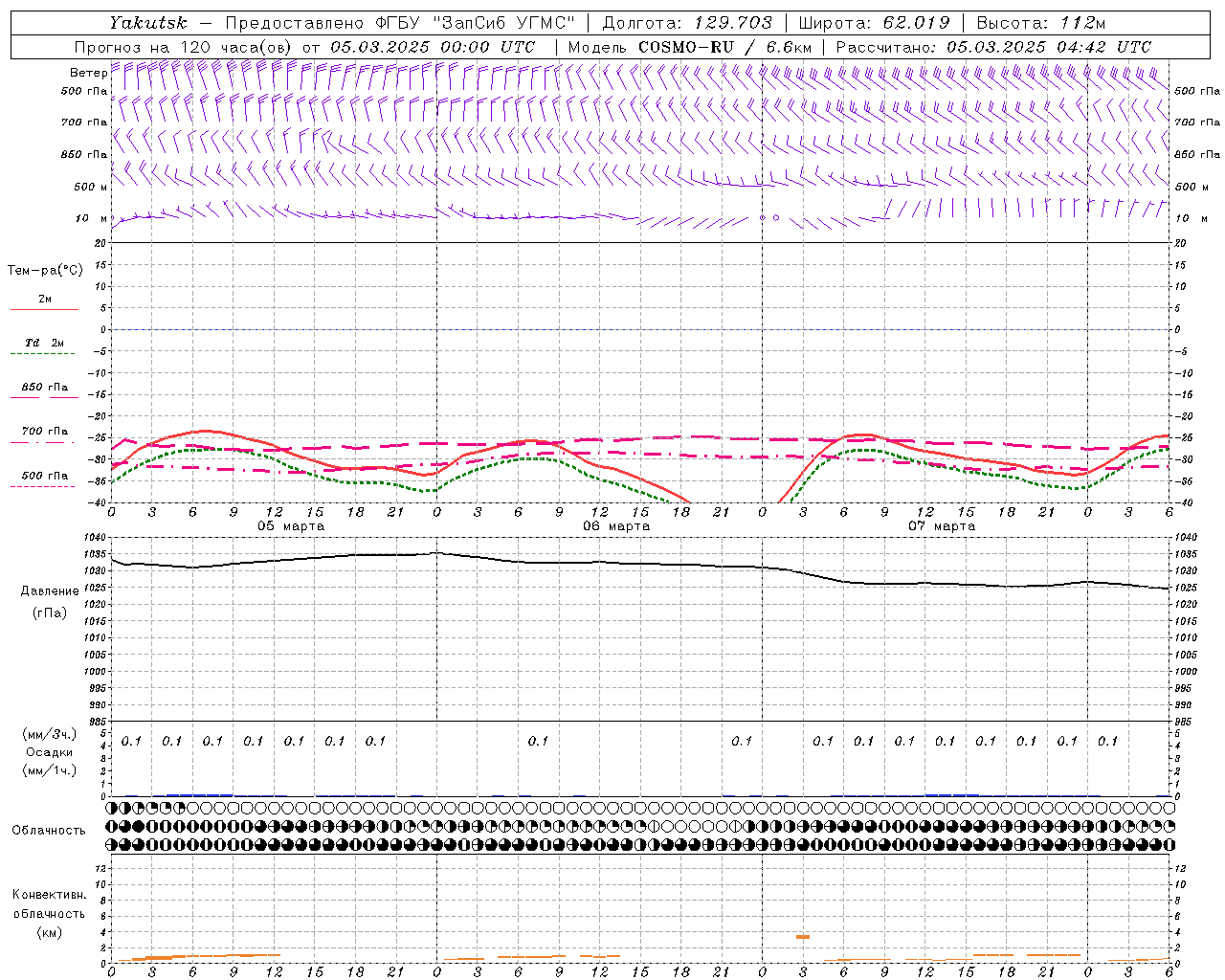The height and width of the screenshot is (980, 1225).
Task: Select the Тем-ра(°C) temperature label
Action: (x=45, y=271)
